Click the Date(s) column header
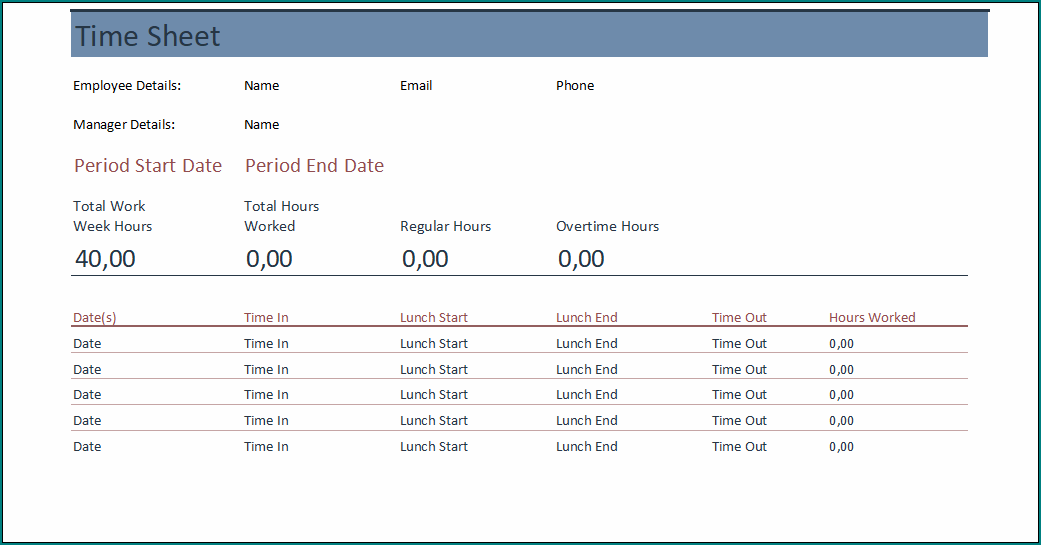Viewport: 1041px width, 545px height. click(x=95, y=318)
